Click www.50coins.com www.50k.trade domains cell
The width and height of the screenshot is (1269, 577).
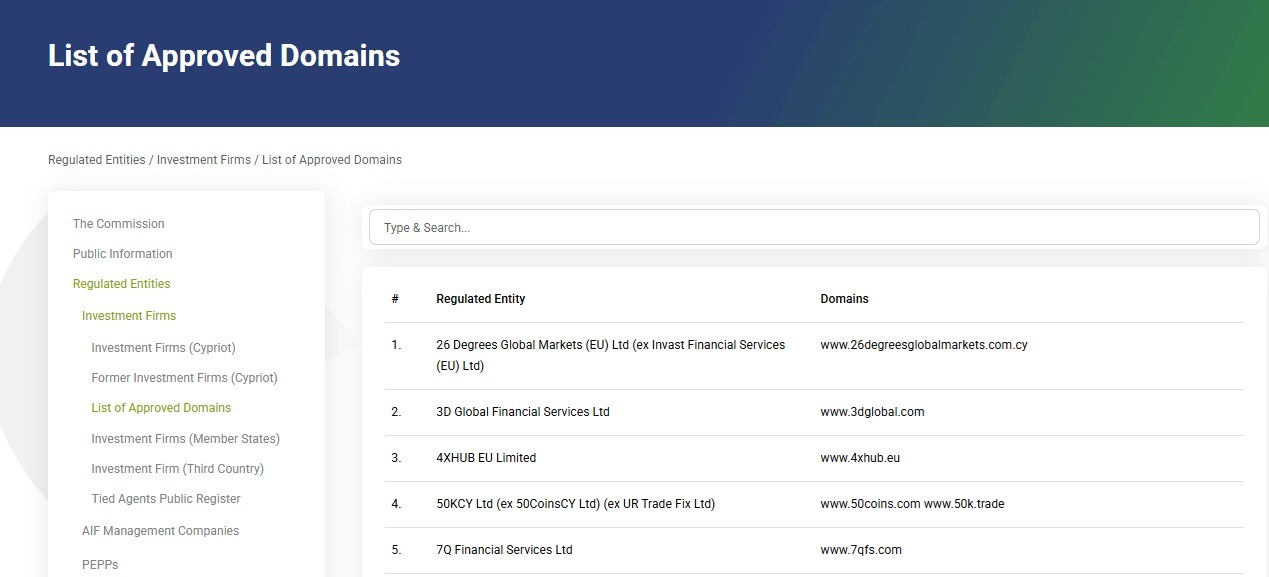point(912,504)
